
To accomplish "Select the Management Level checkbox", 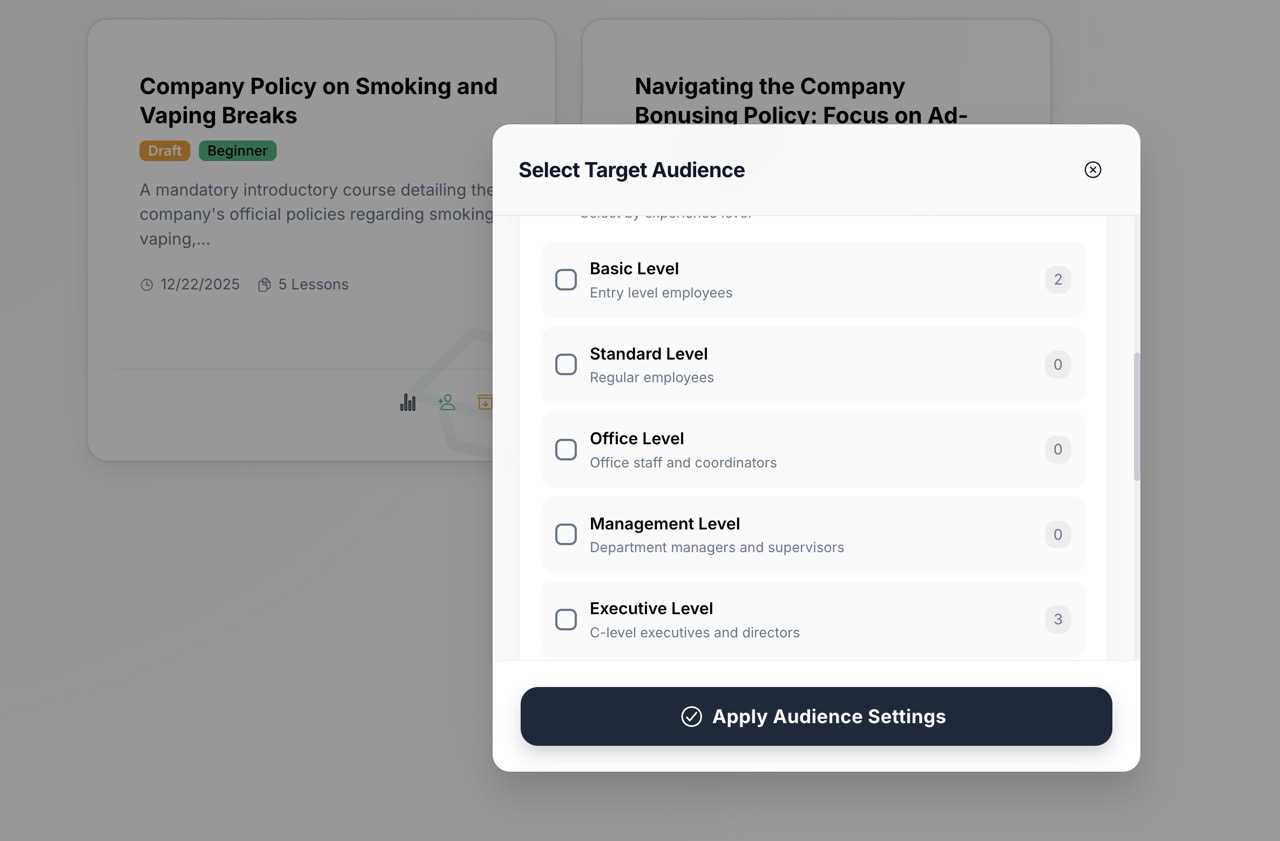I will (566, 535).
